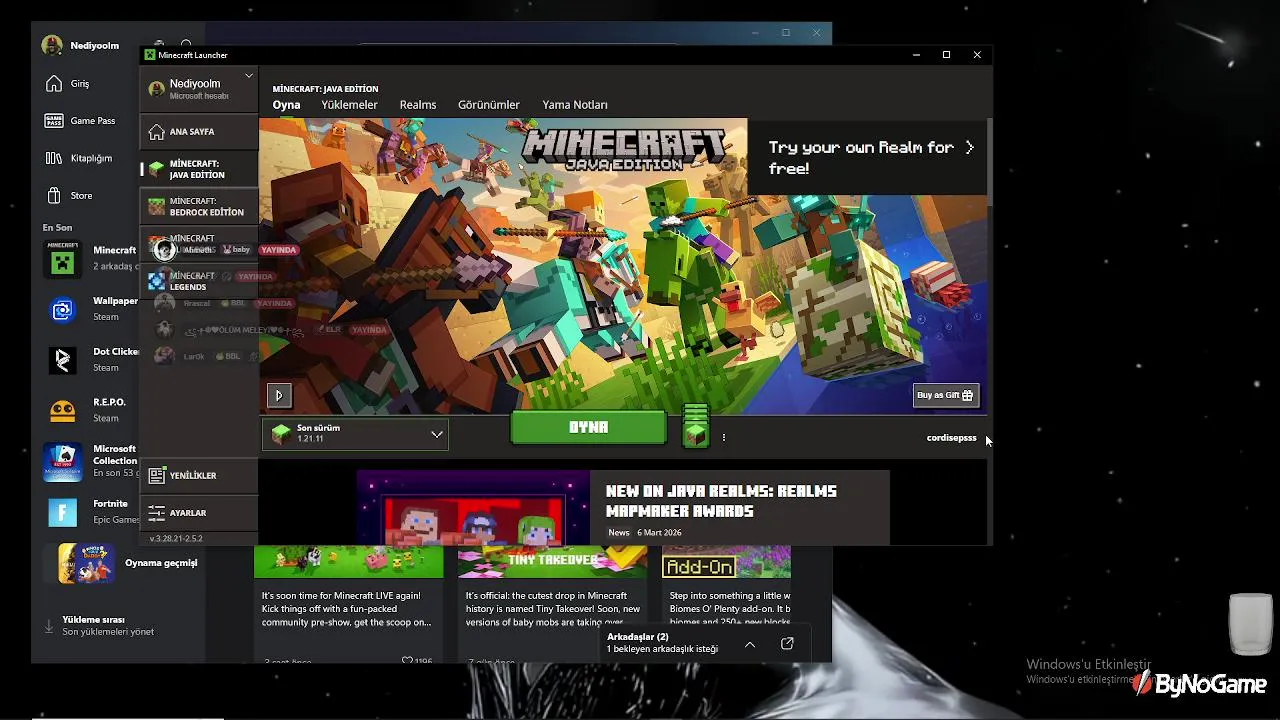Open Store in Xbox app sidebar
This screenshot has width=1280, height=720.
[x=68, y=196]
